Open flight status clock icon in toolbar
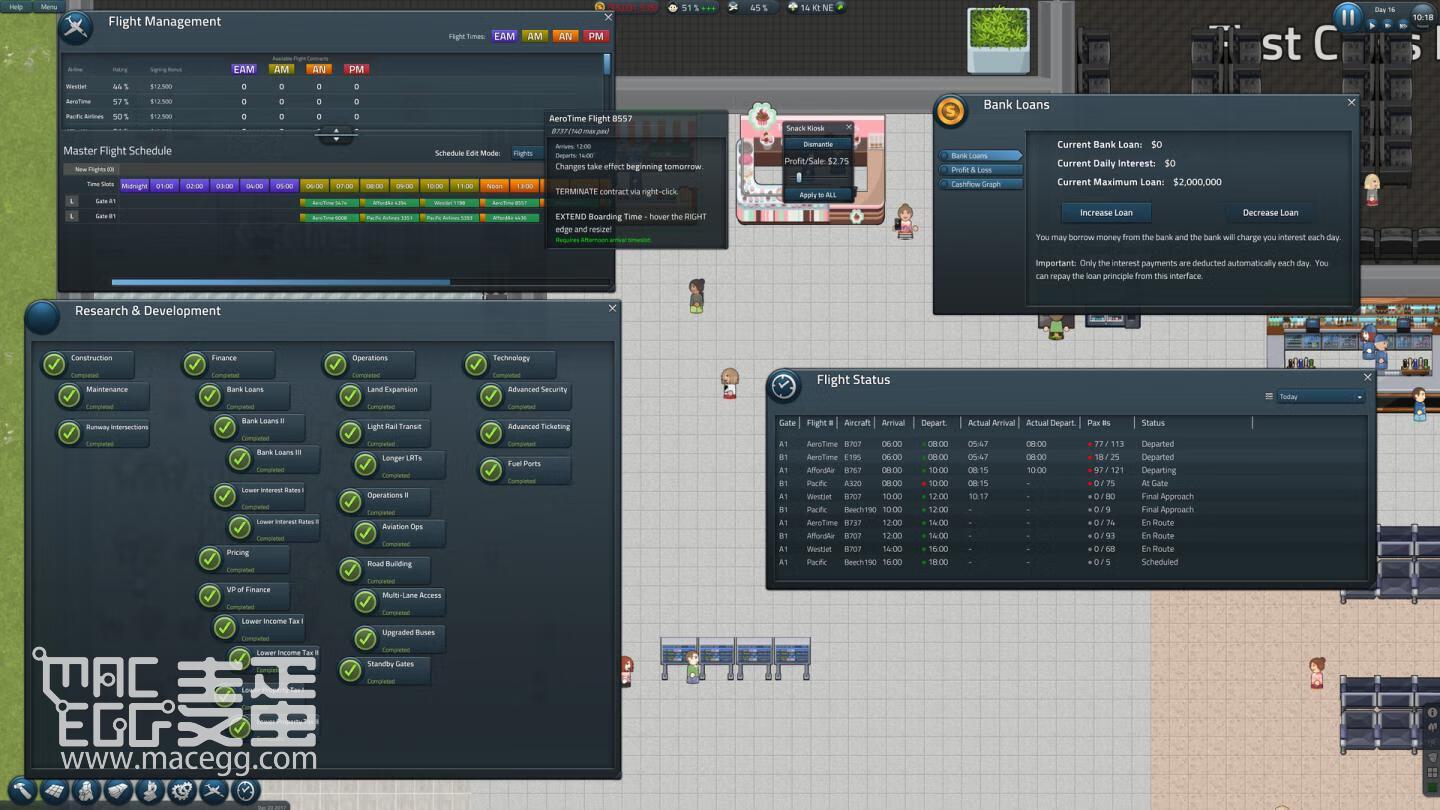This screenshot has width=1440, height=810. [246, 791]
